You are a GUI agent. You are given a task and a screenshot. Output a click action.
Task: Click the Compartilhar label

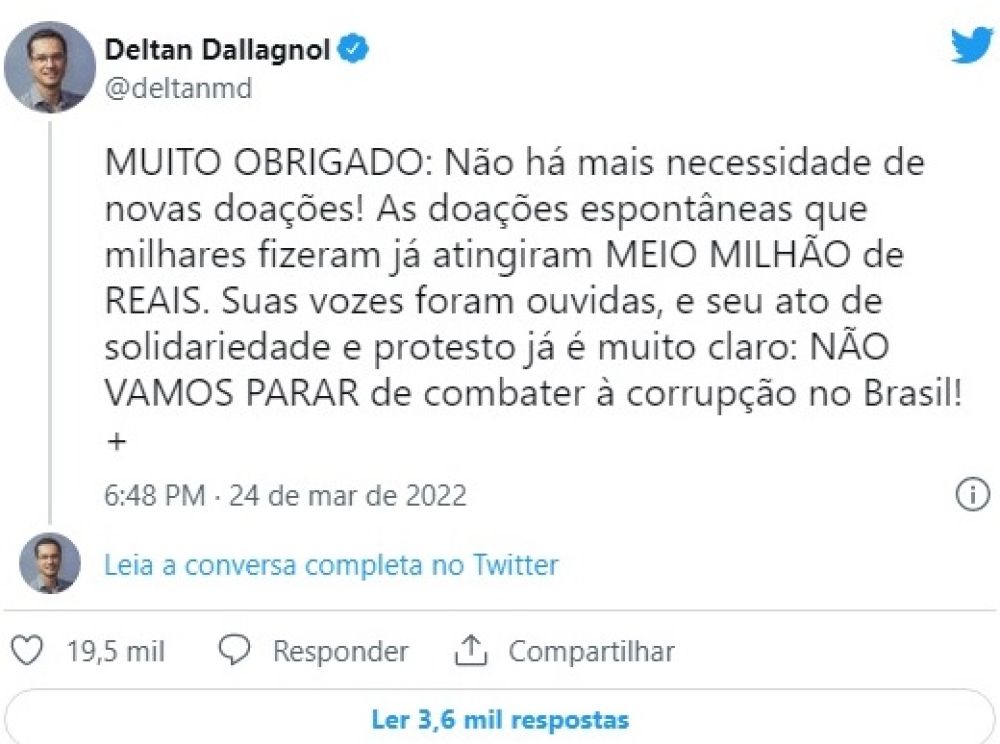click(591, 652)
